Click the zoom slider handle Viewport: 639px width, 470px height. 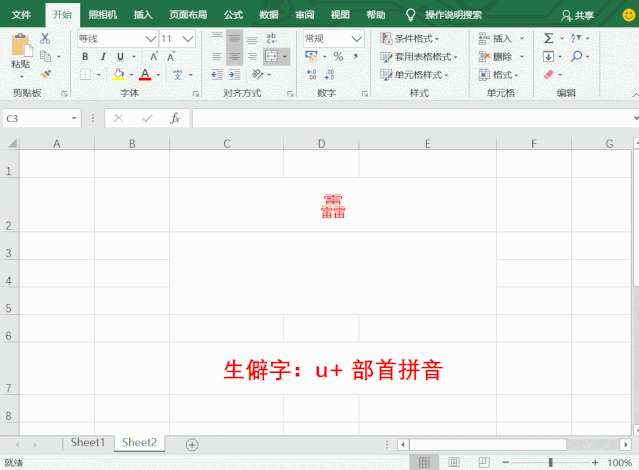click(x=551, y=462)
